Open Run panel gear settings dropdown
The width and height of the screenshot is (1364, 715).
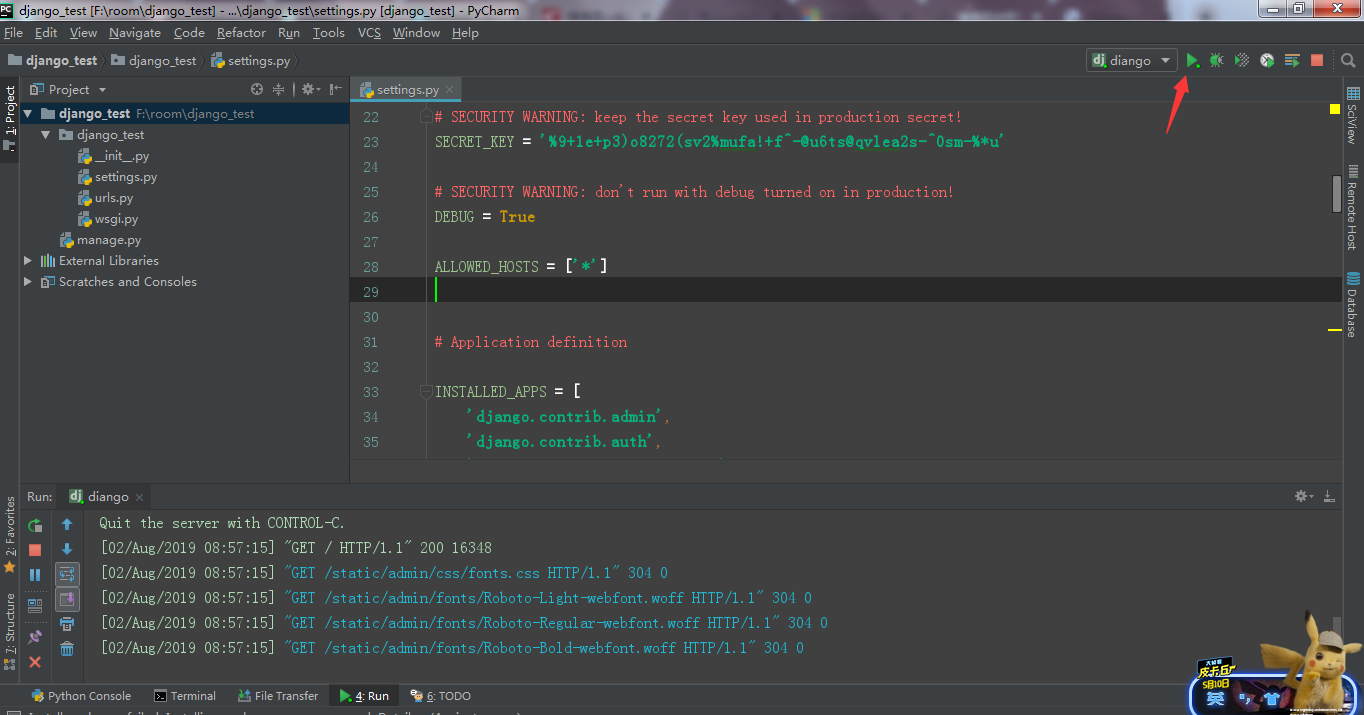tap(1303, 496)
